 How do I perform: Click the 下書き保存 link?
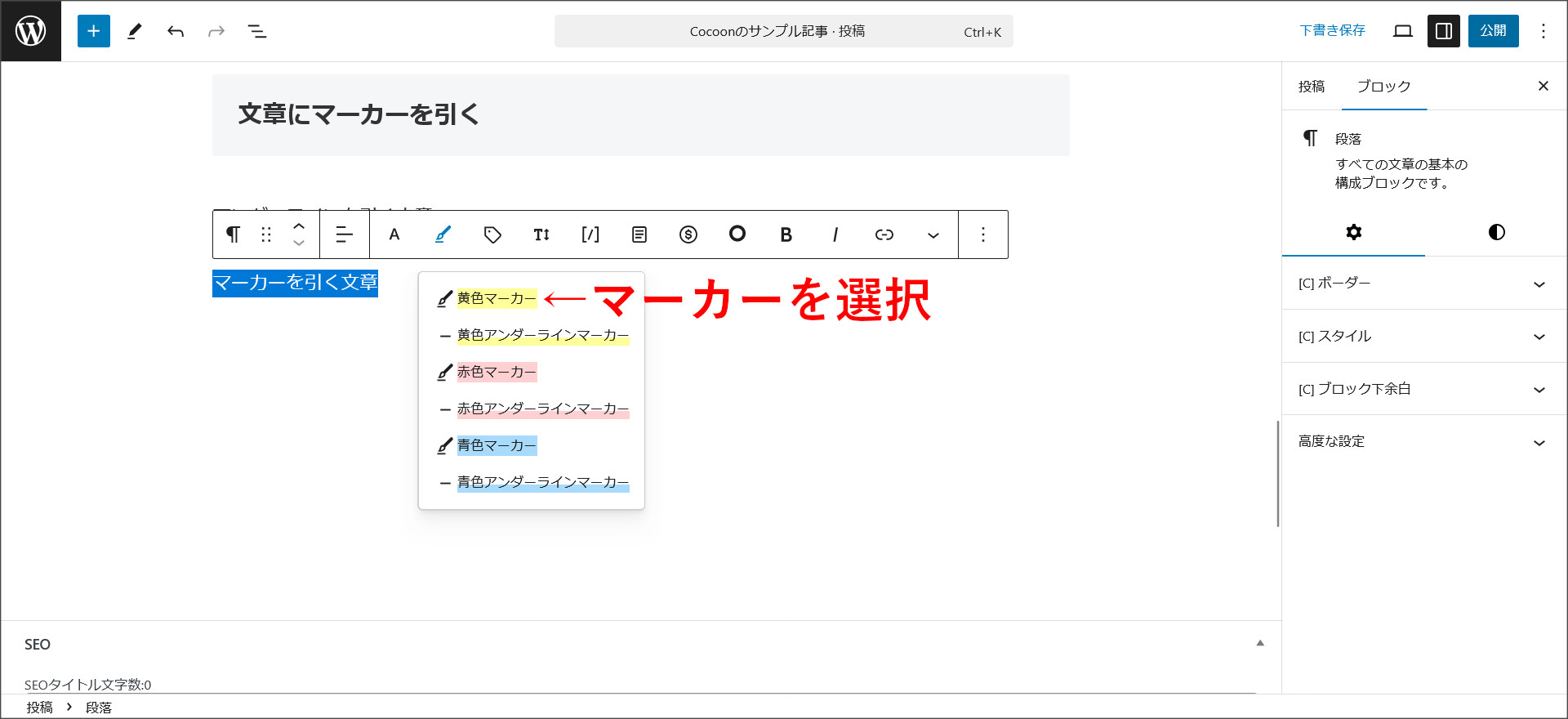coord(1332,31)
